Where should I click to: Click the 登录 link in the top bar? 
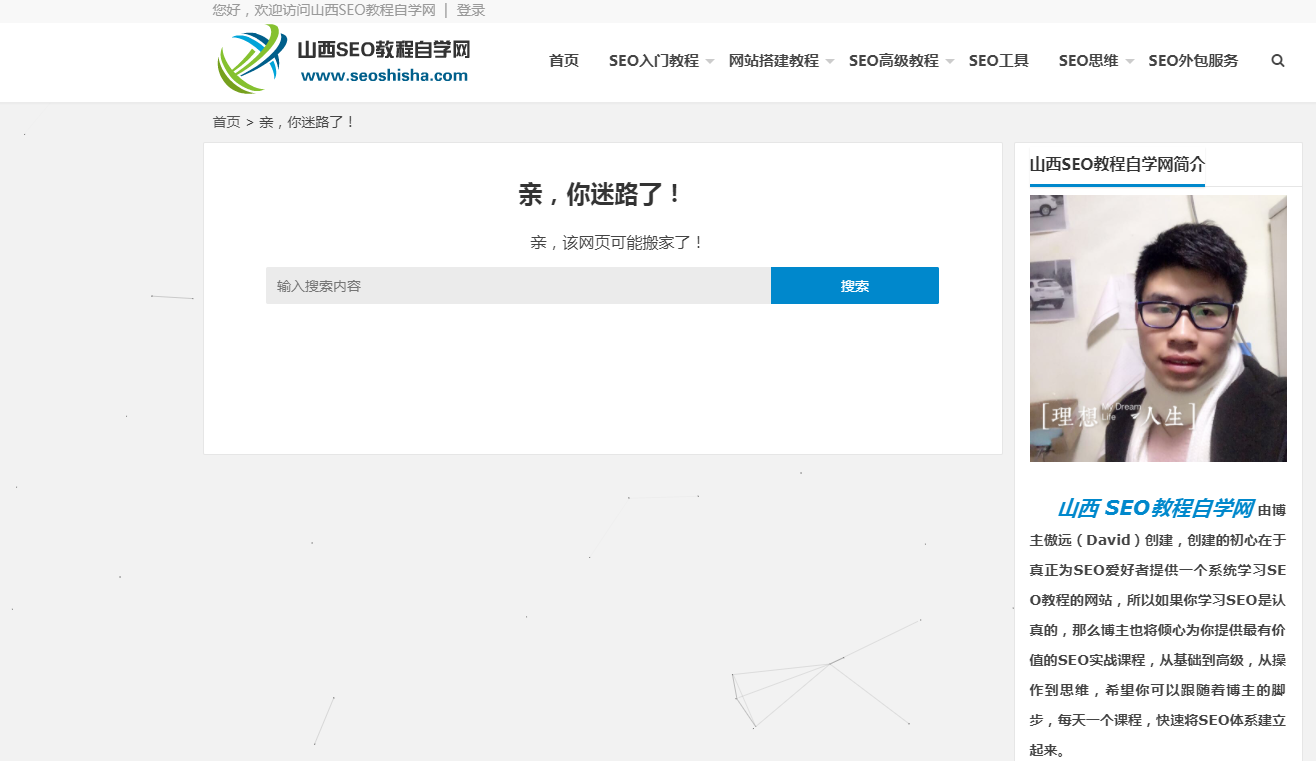470,10
